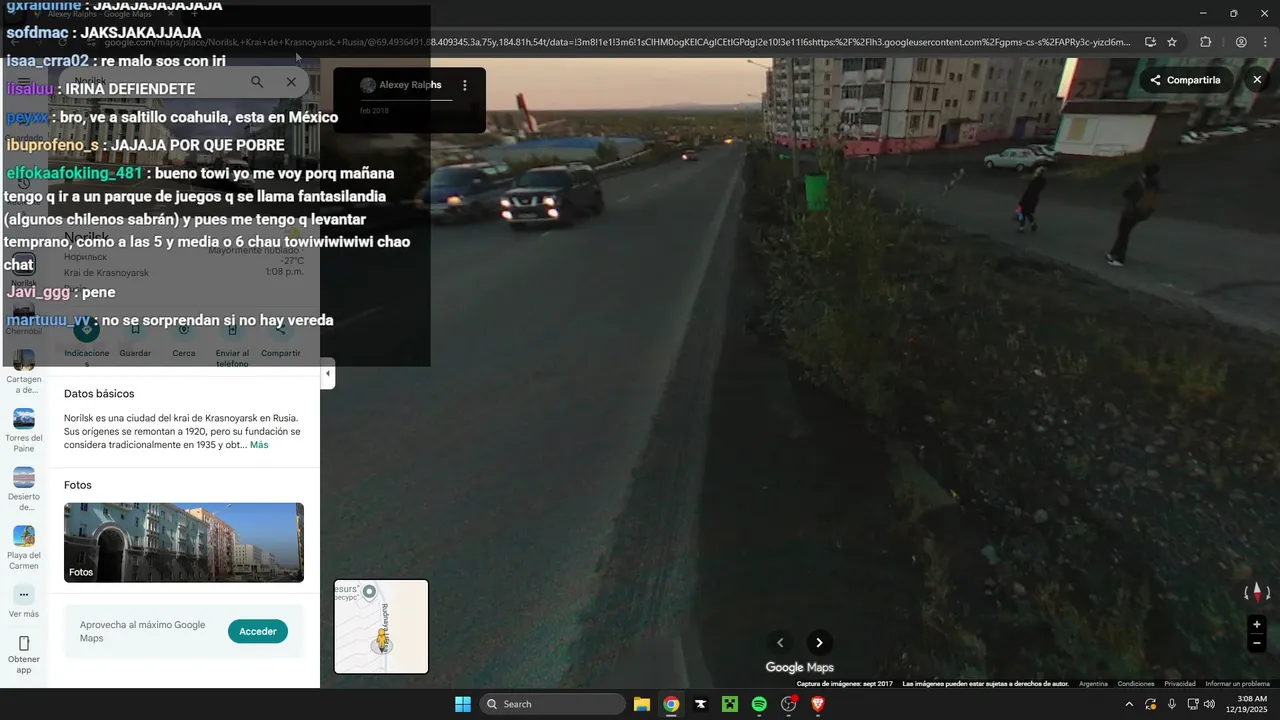Open Chrome extensions puzzle icon
This screenshot has height=720, width=1280.
tap(1205, 42)
